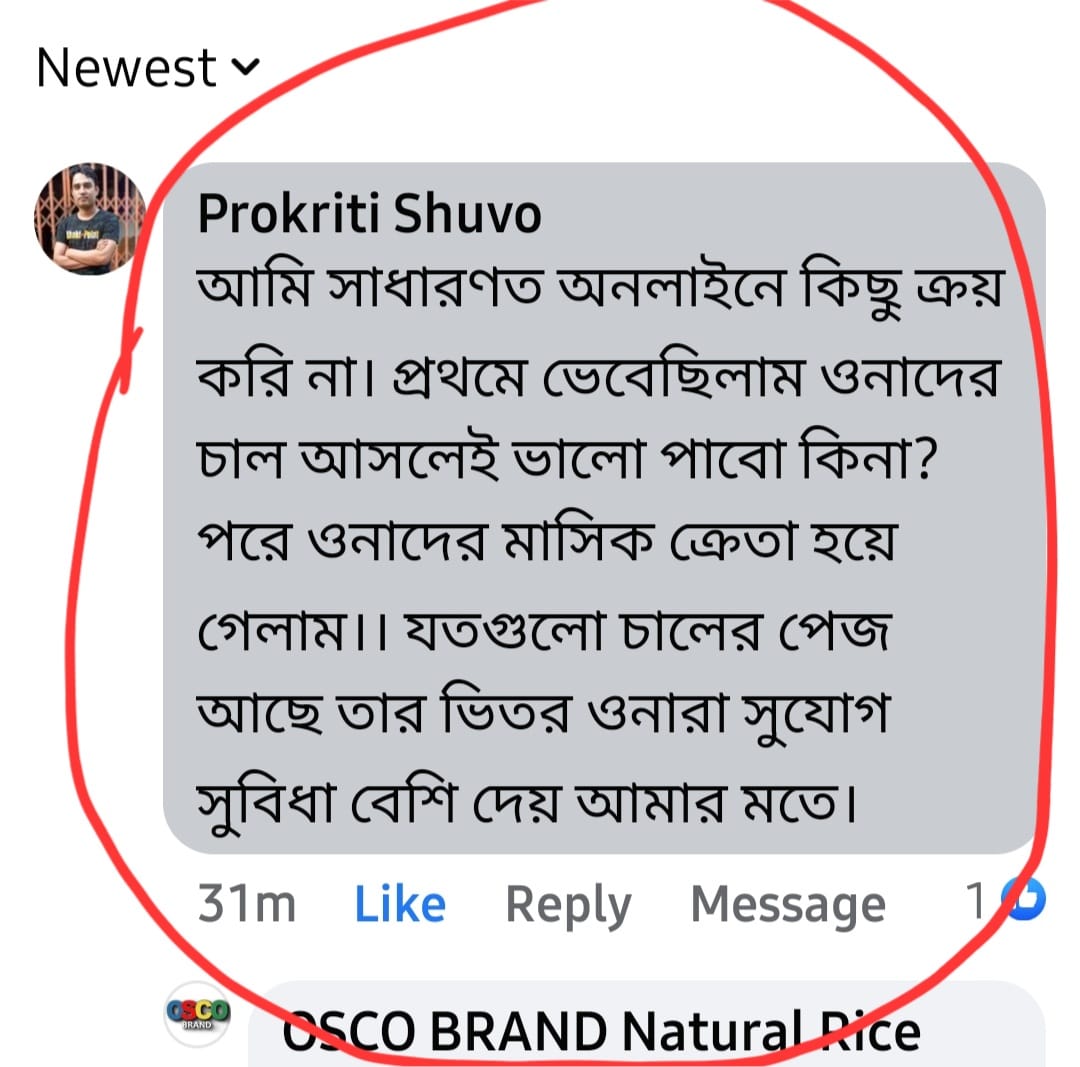Click the line containing ওনারা সুযোগ

coord(544,715)
